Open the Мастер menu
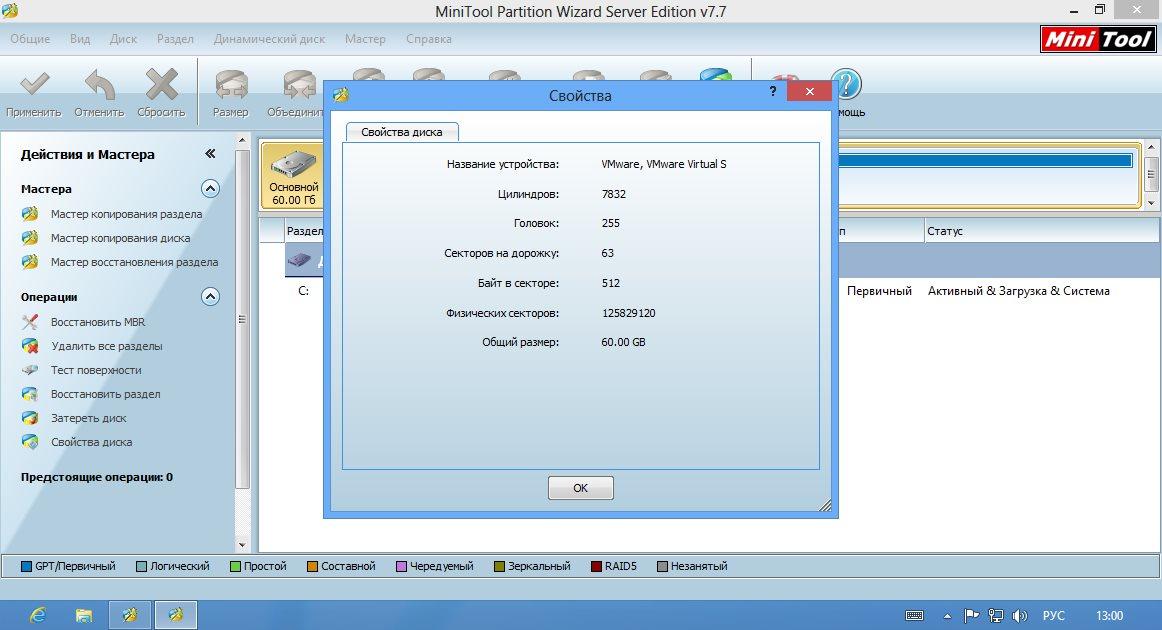1162x630 pixels. pos(365,39)
